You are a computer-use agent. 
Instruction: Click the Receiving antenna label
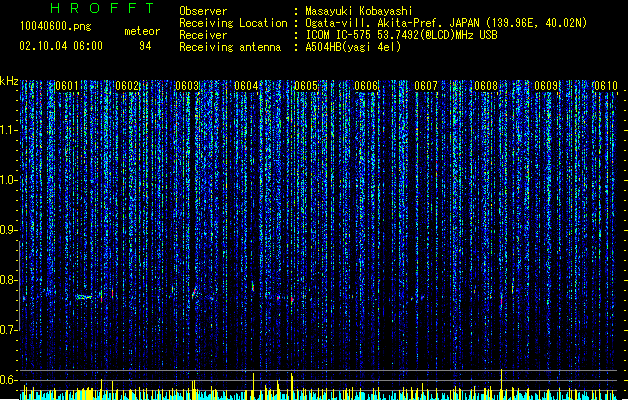tap(230, 47)
